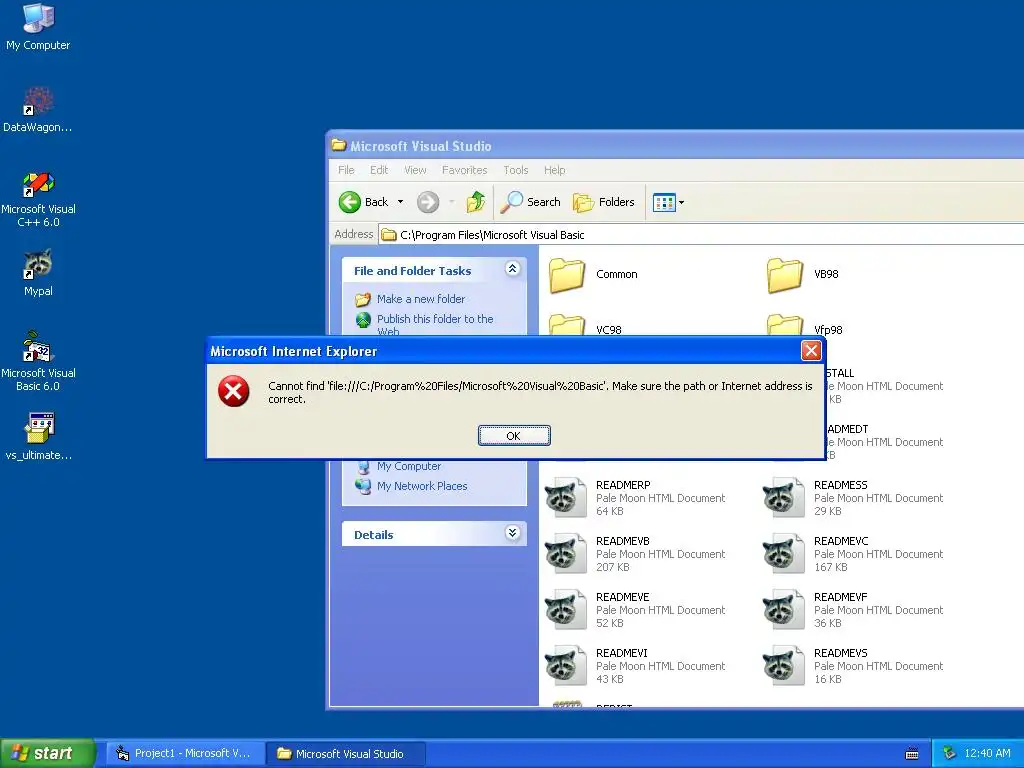Viewport: 1024px width, 768px height.
Task: Go up one folder level icon
Action: (x=476, y=202)
